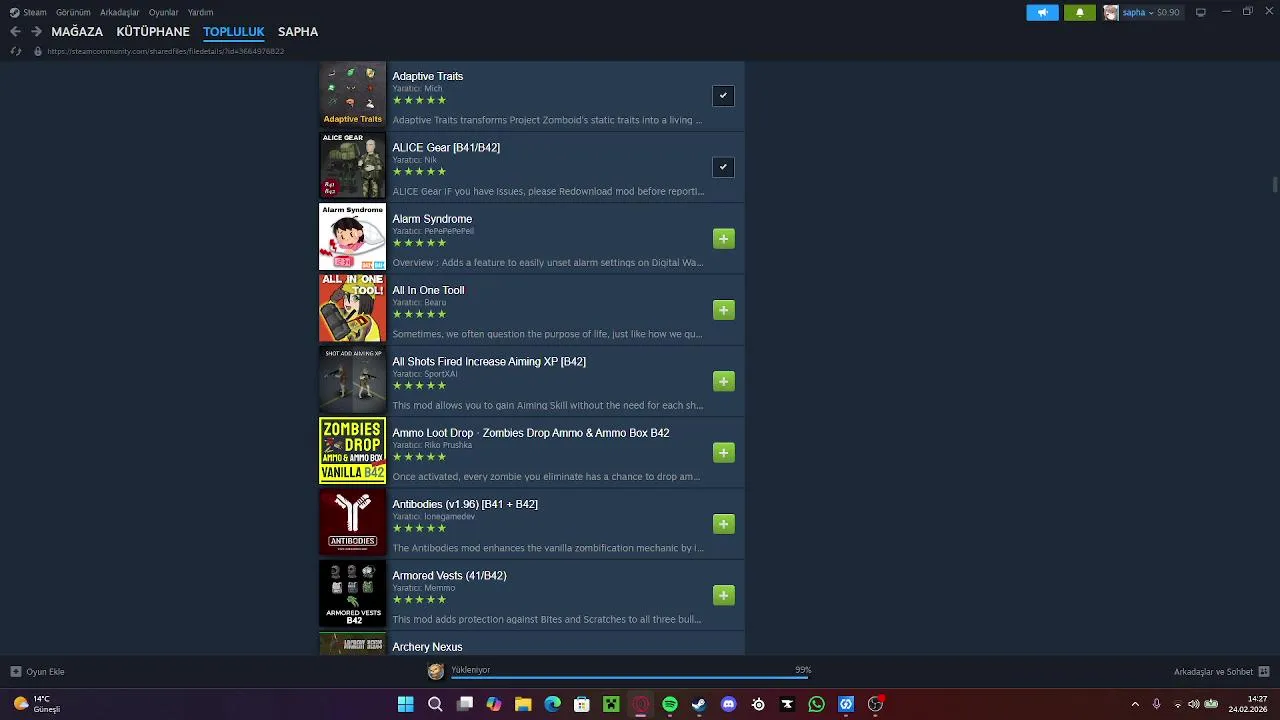
Task: Reload the page with refresh icon
Action: click(16, 51)
